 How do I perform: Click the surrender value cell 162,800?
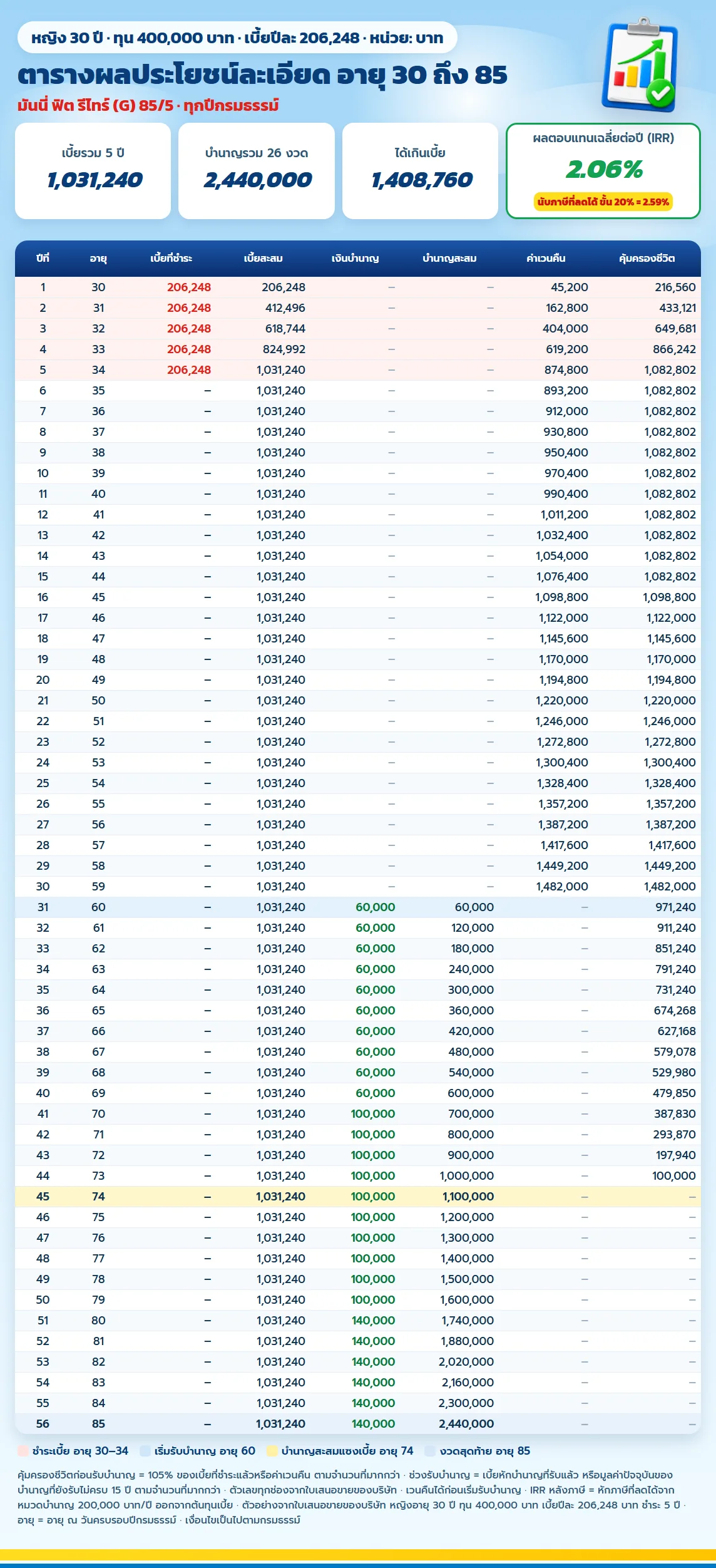tap(567, 308)
